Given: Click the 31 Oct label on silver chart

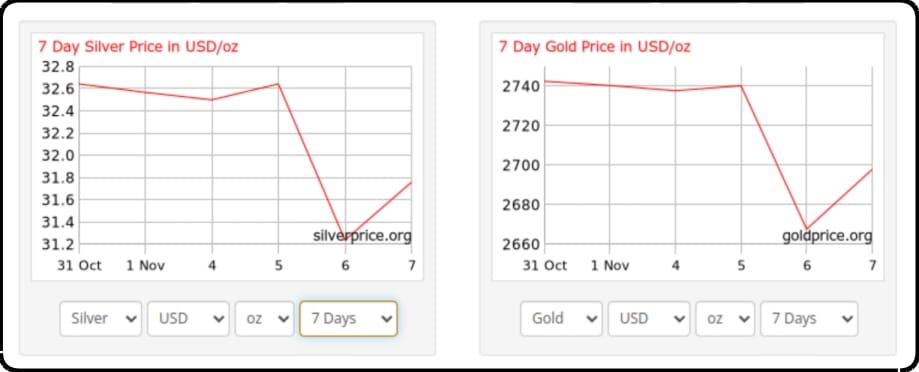Looking at the screenshot, I should 79,265.
